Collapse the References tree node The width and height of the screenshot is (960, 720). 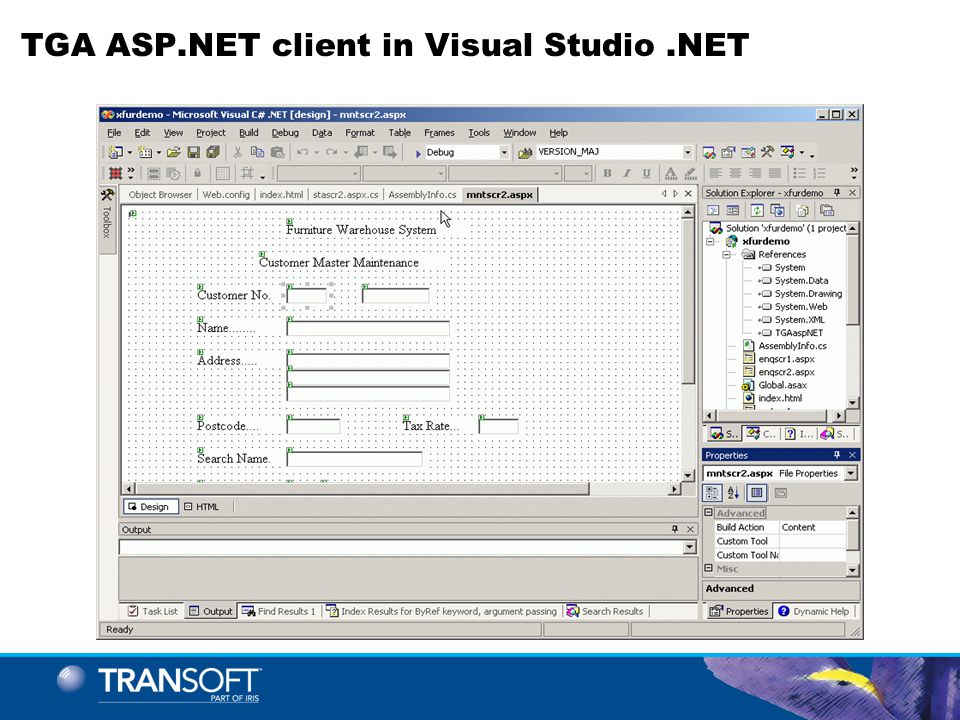726,255
